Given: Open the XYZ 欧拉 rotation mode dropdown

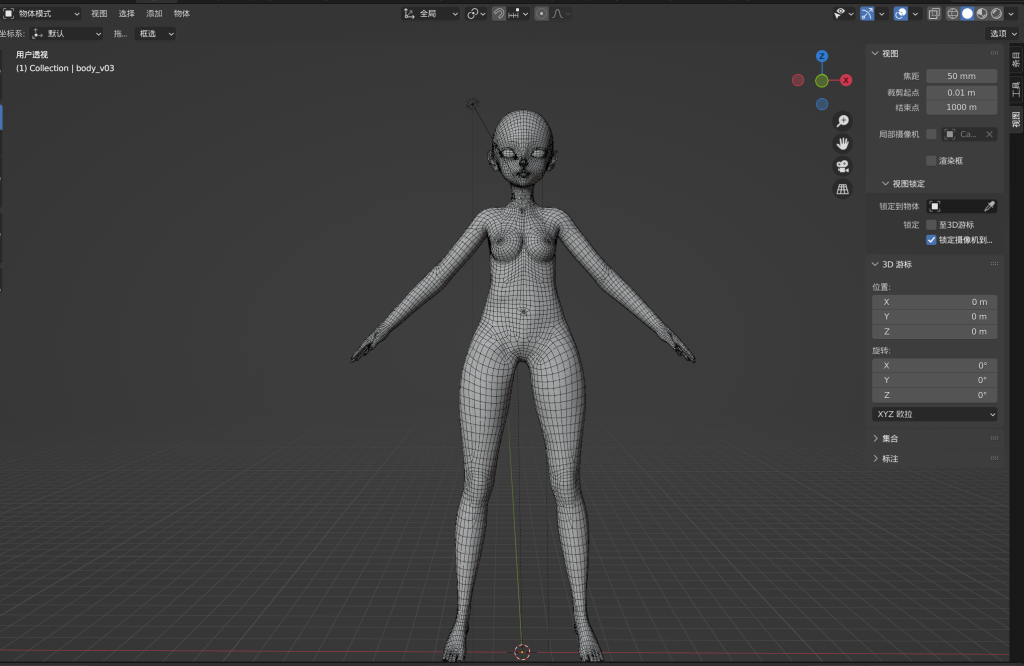Looking at the screenshot, I should 934,414.
